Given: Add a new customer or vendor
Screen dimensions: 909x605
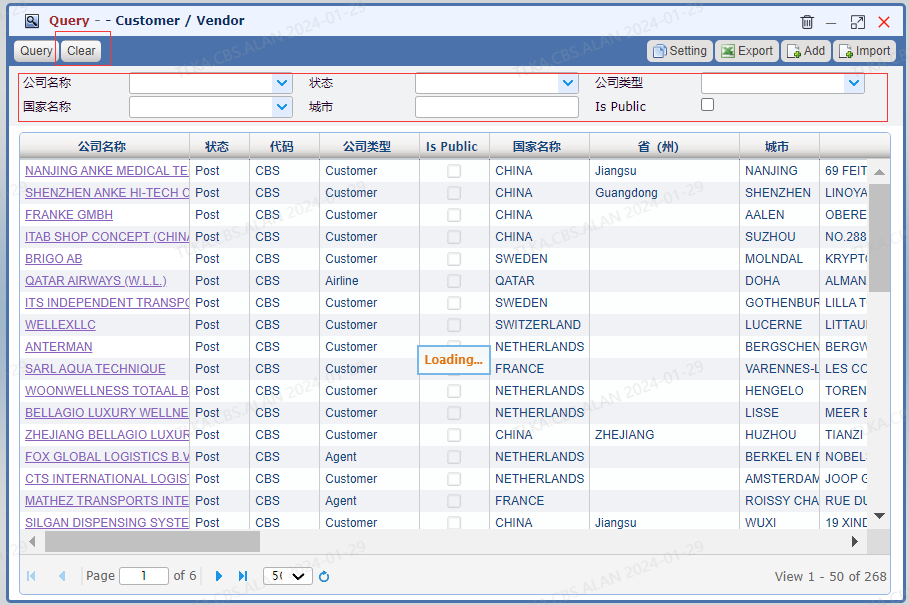Looking at the screenshot, I should click(x=806, y=51).
